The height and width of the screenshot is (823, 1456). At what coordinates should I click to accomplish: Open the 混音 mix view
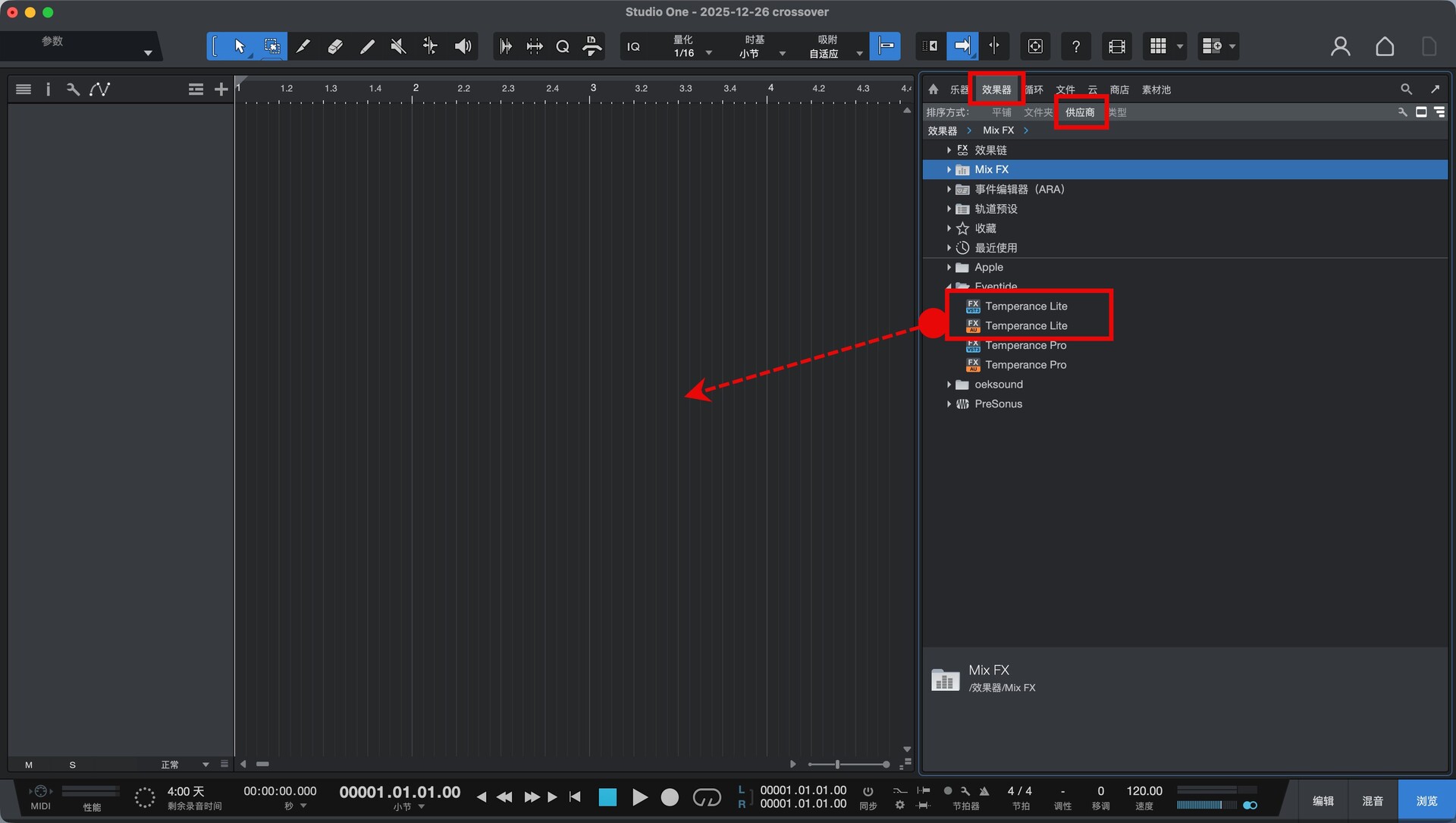[1373, 801]
